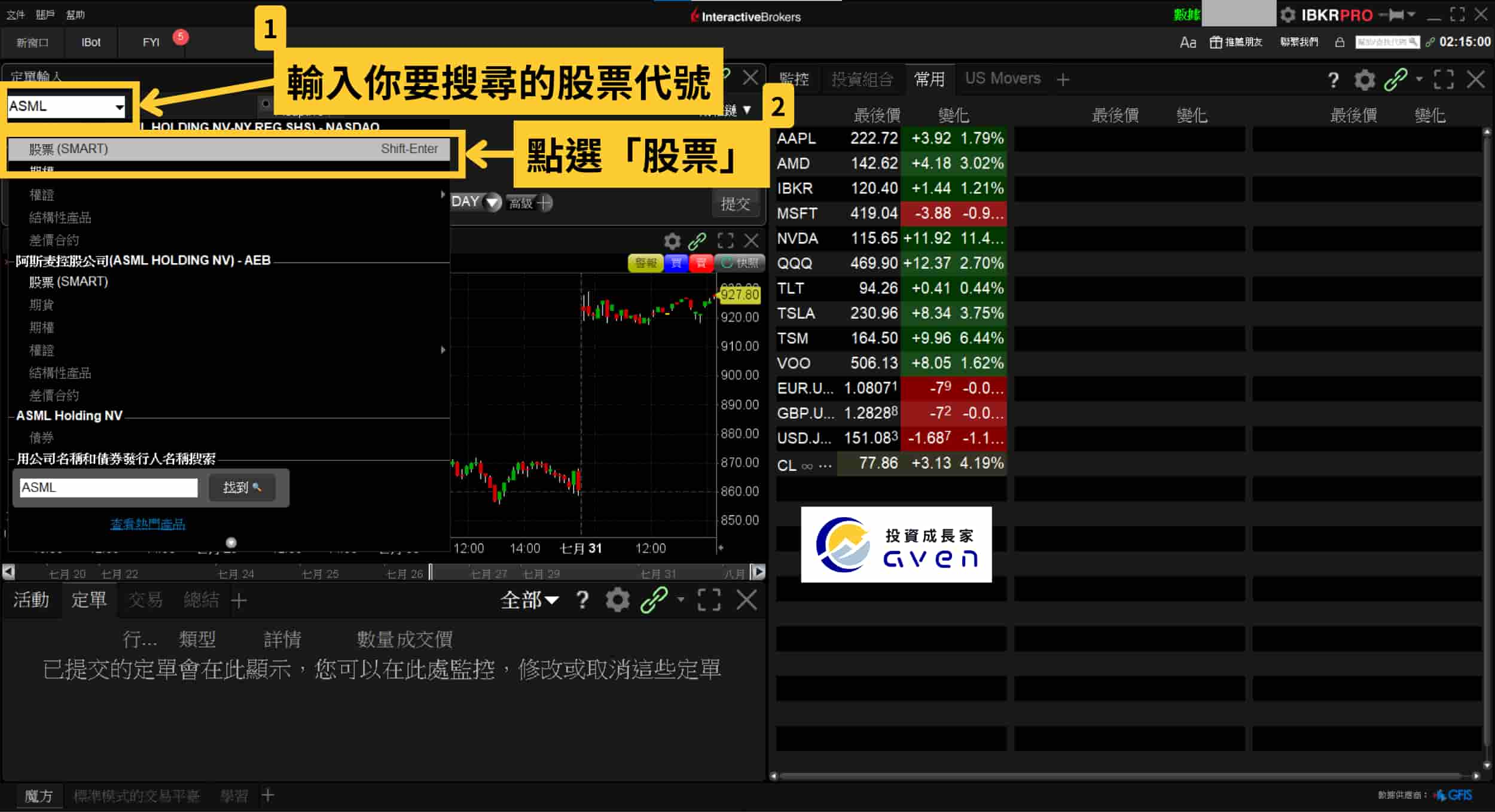Screen dimensions: 1495x812
Task: Click the red sell button on chart
Action: (701, 263)
